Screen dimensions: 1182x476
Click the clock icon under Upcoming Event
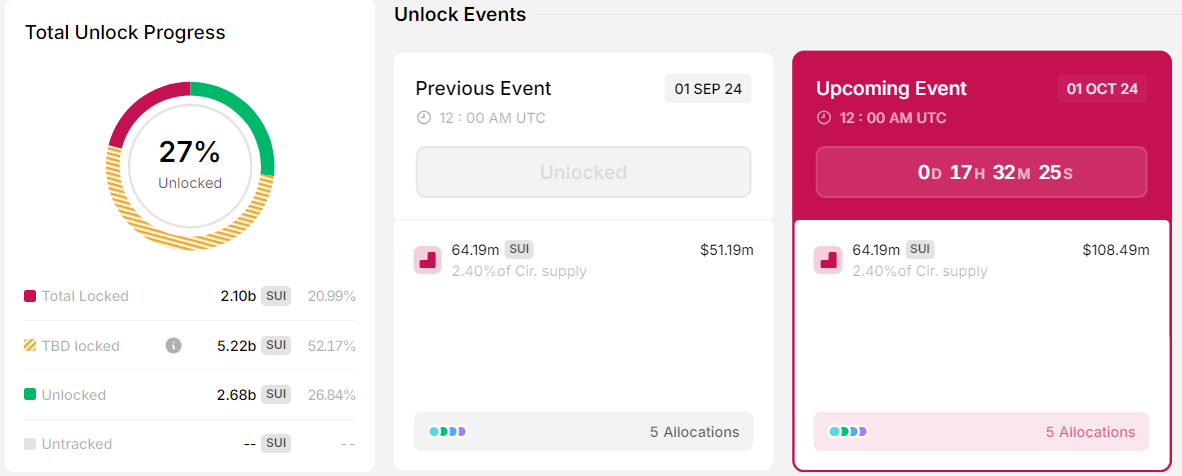824,118
